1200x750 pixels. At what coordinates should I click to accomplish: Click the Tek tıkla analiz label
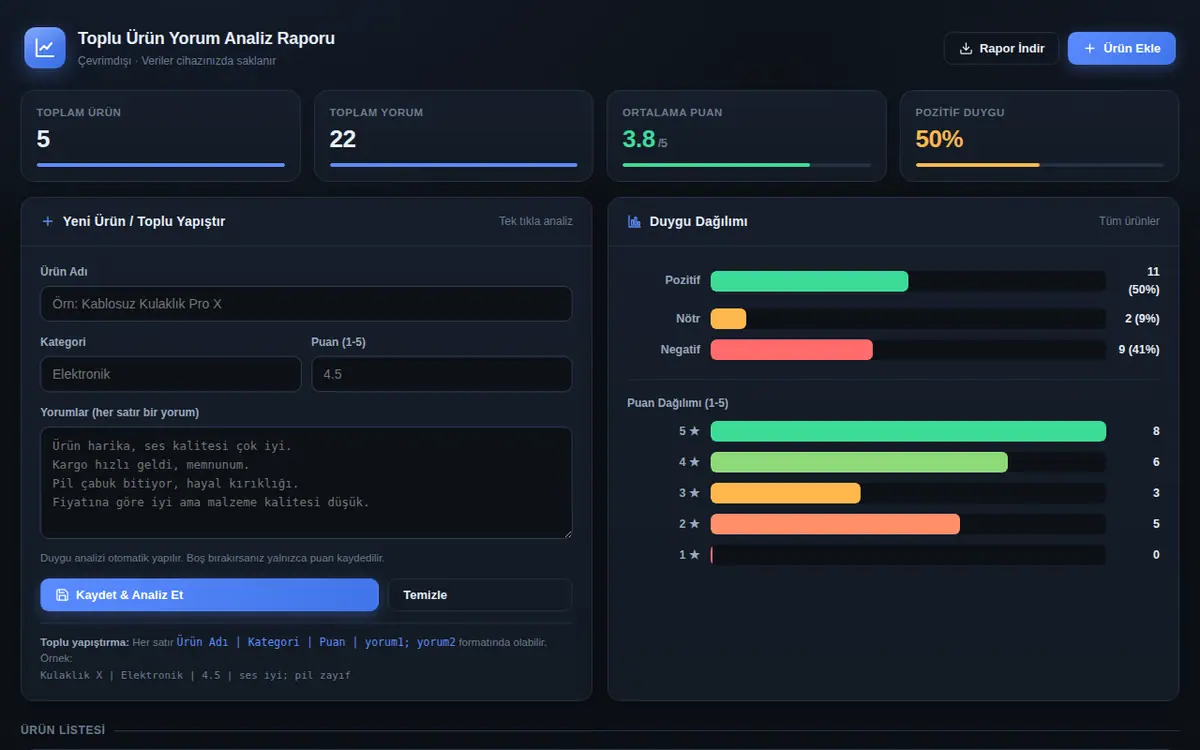(536, 221)
